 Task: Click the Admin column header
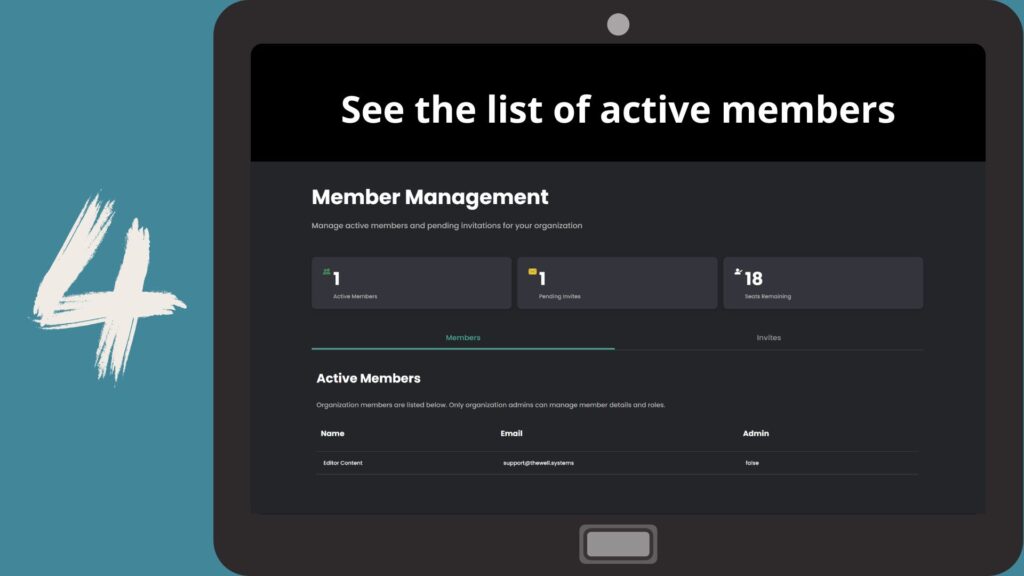(755, 434)
